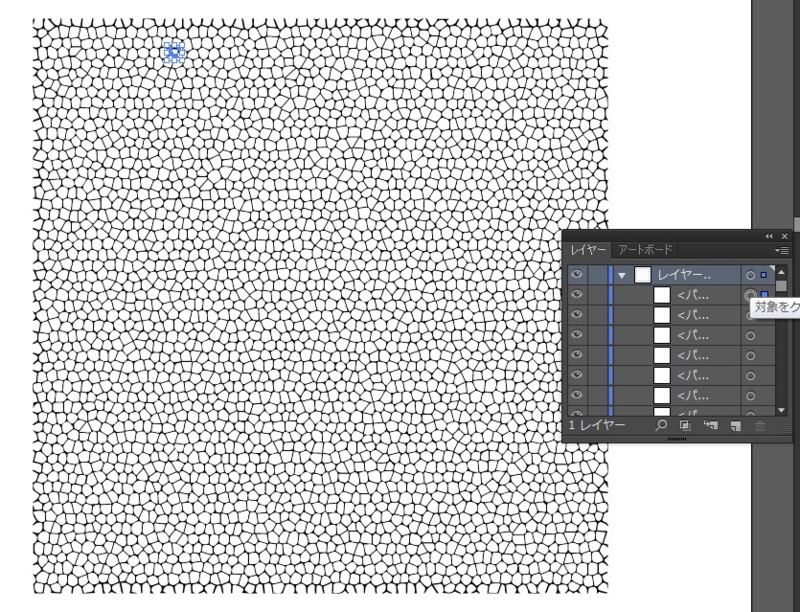Click blue selection square on レイヤー row
The height and width of the screenshot is (612, 800).
tap(764, 275)
